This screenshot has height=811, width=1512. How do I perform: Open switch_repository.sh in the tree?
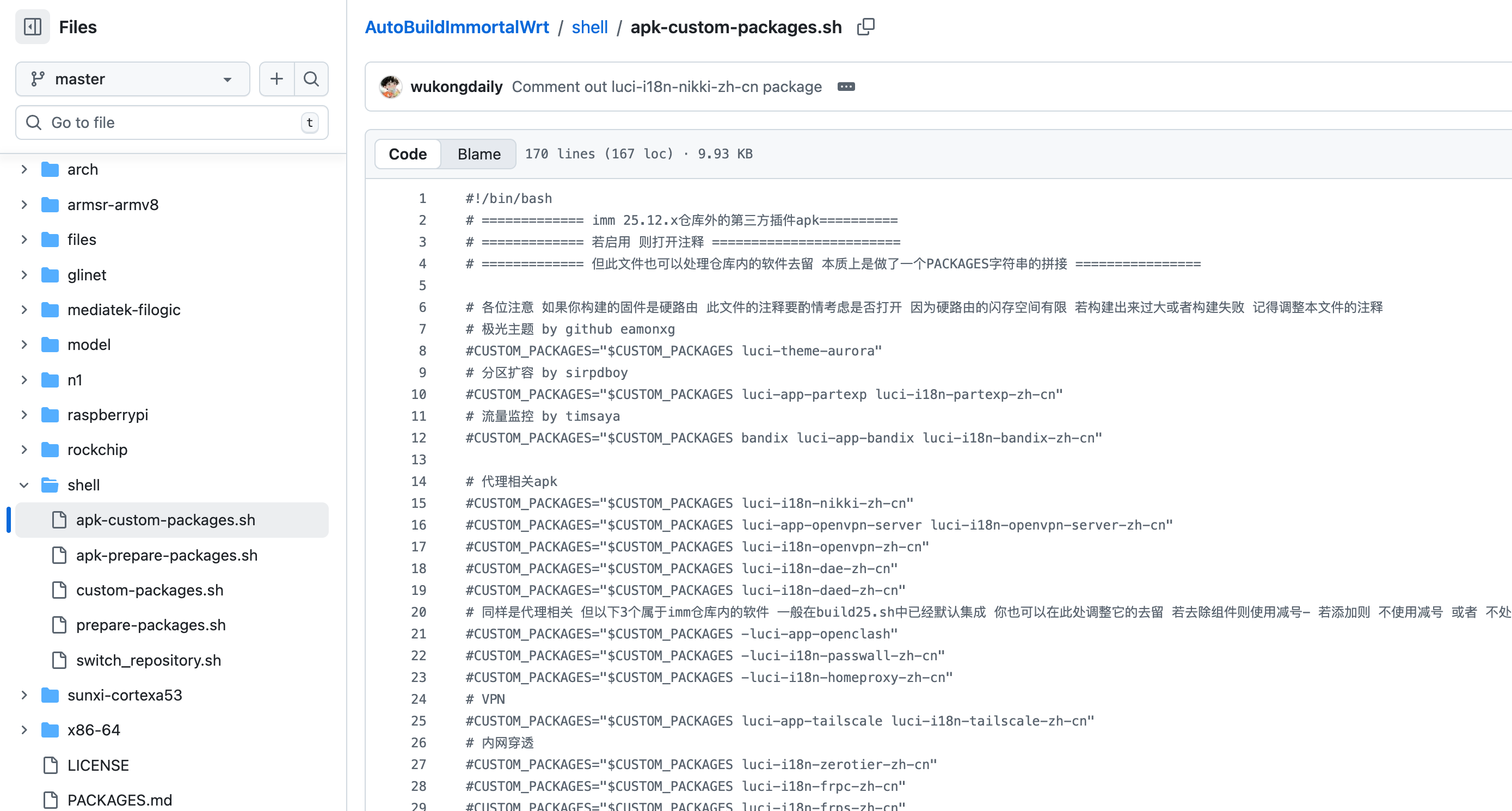coord(149,660)
